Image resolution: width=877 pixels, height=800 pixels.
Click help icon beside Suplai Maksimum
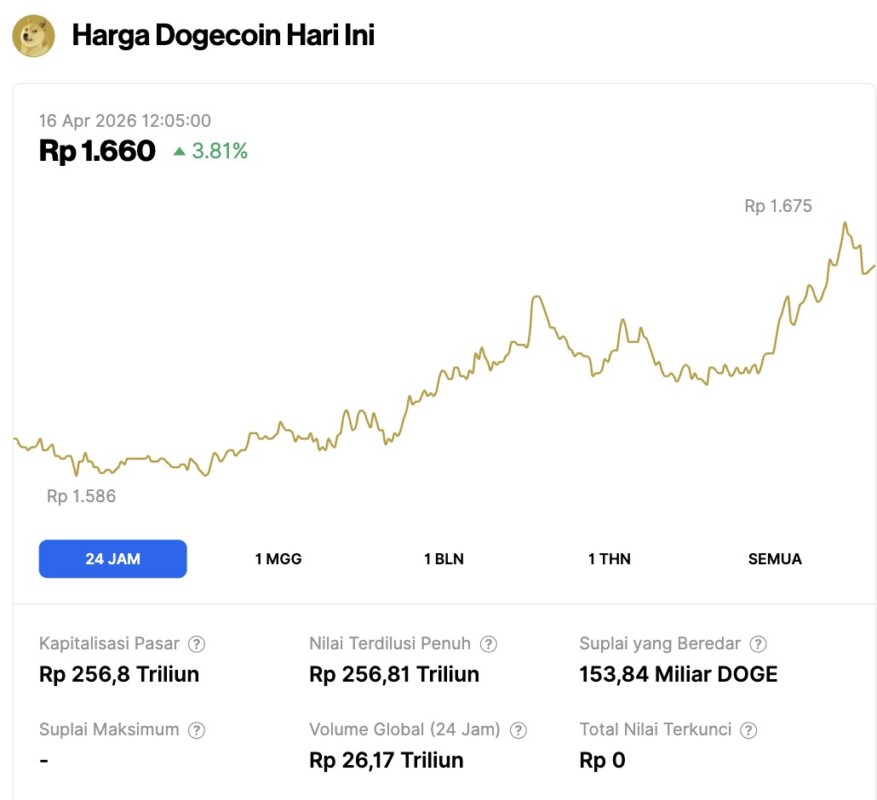(197, 730)
